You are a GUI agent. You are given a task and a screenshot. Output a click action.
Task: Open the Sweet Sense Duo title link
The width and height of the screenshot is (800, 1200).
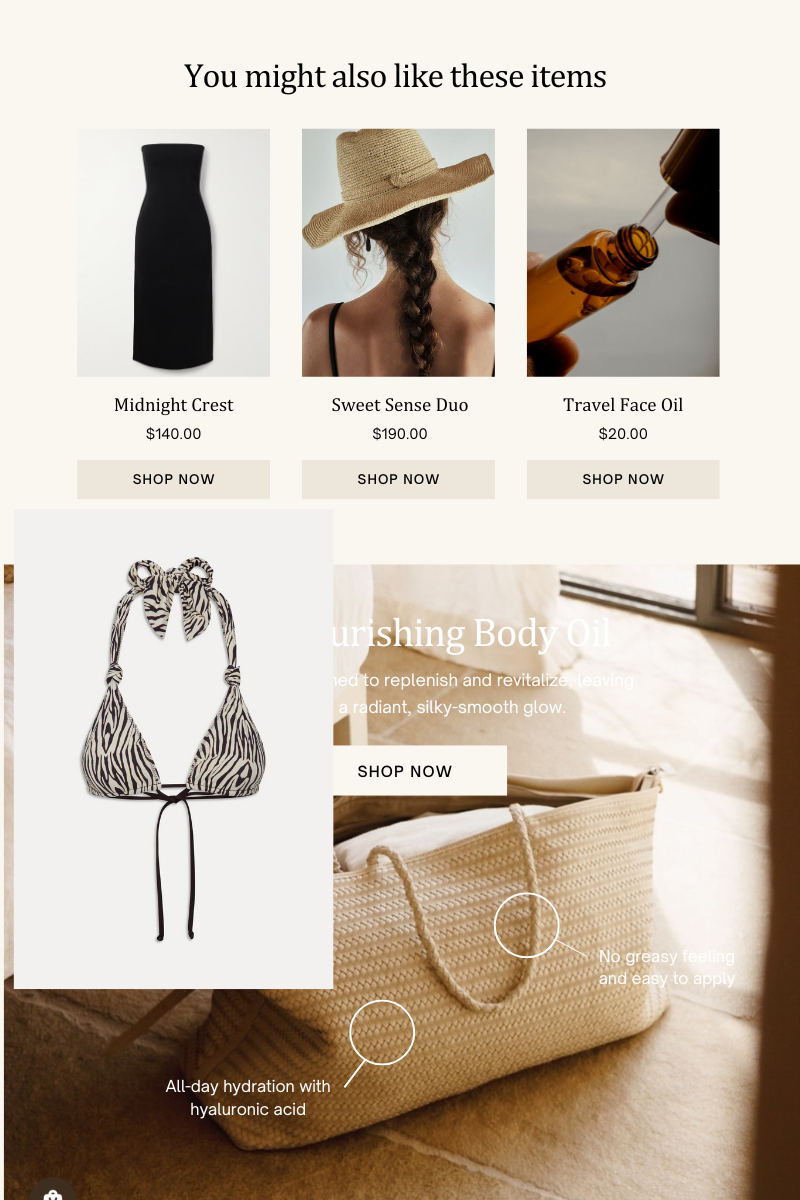pos(399,405)
